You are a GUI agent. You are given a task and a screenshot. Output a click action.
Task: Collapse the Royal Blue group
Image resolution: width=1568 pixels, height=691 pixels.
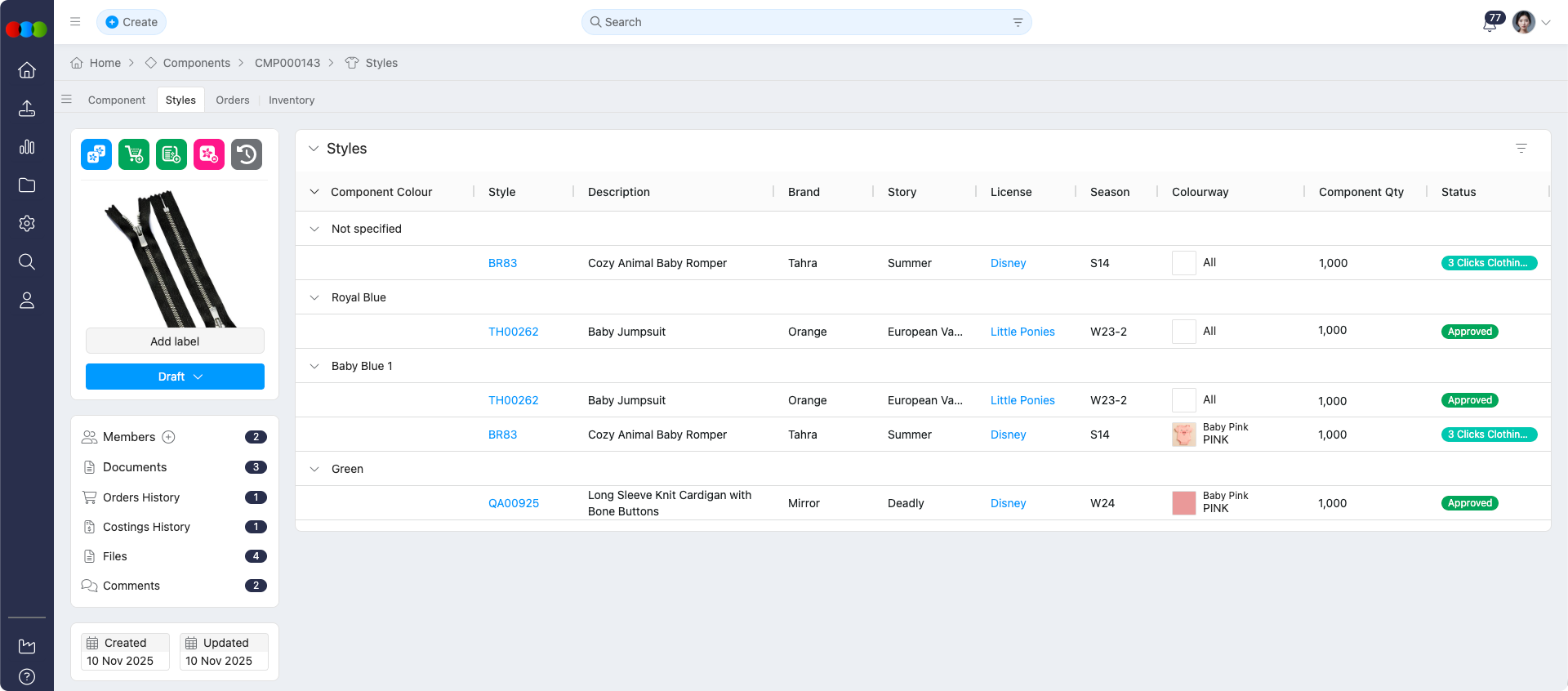[314, 297]
